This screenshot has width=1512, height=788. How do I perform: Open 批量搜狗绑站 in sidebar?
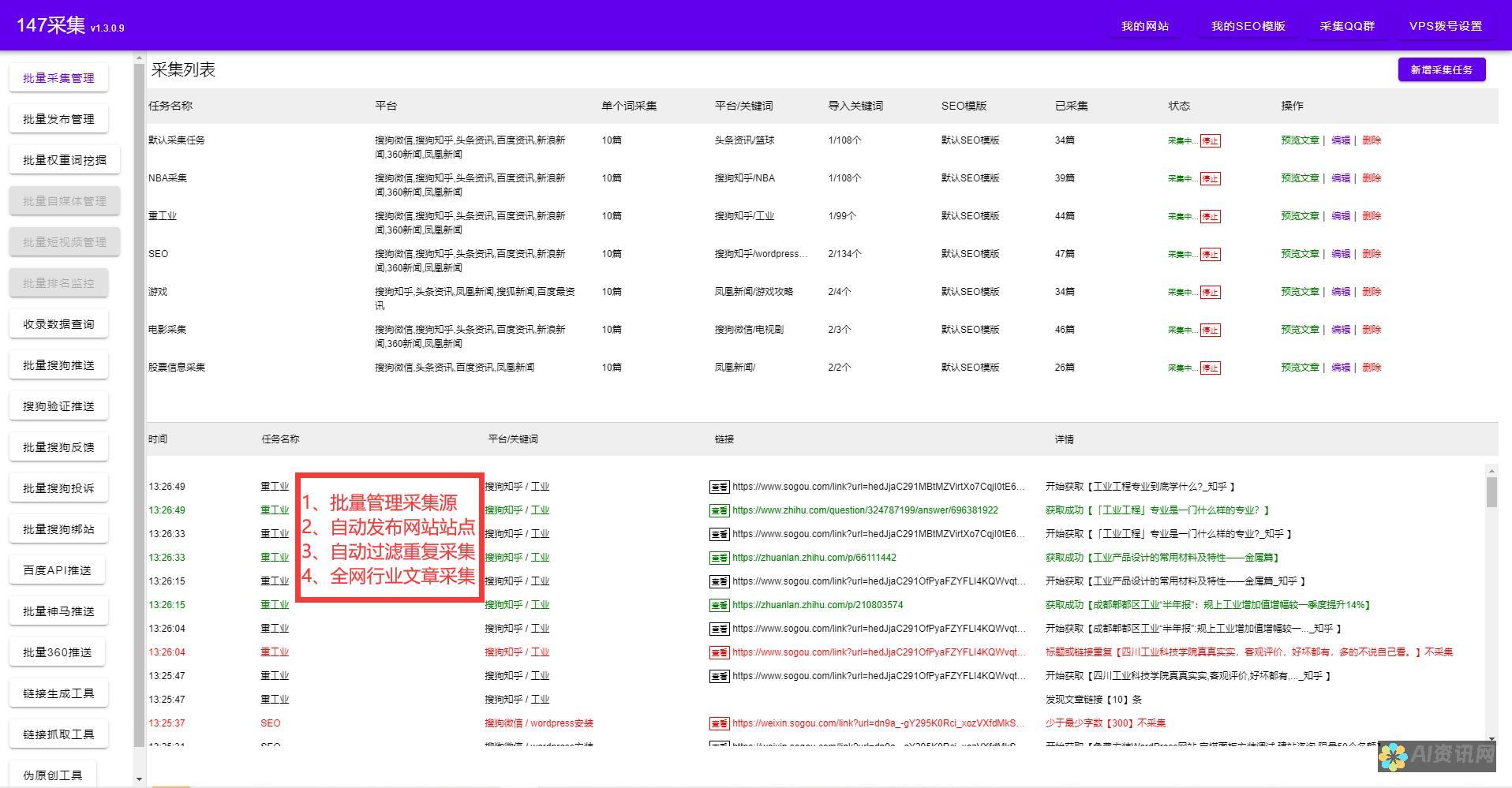point(58,529)
